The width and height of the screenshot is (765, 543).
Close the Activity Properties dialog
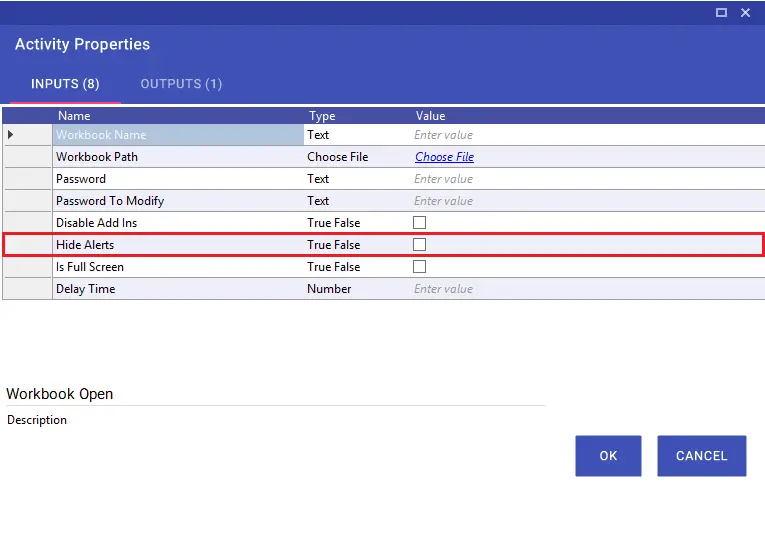[745, 13]
